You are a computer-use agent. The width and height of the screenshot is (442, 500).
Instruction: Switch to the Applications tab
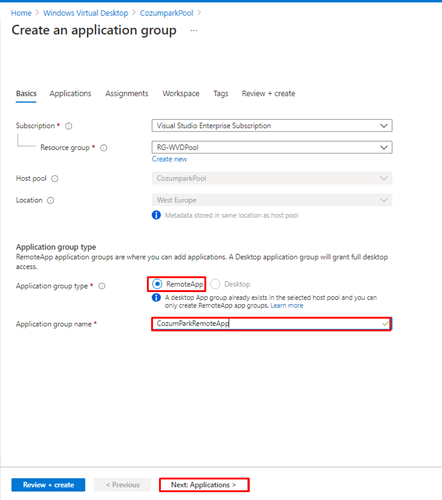pos(70,93)
